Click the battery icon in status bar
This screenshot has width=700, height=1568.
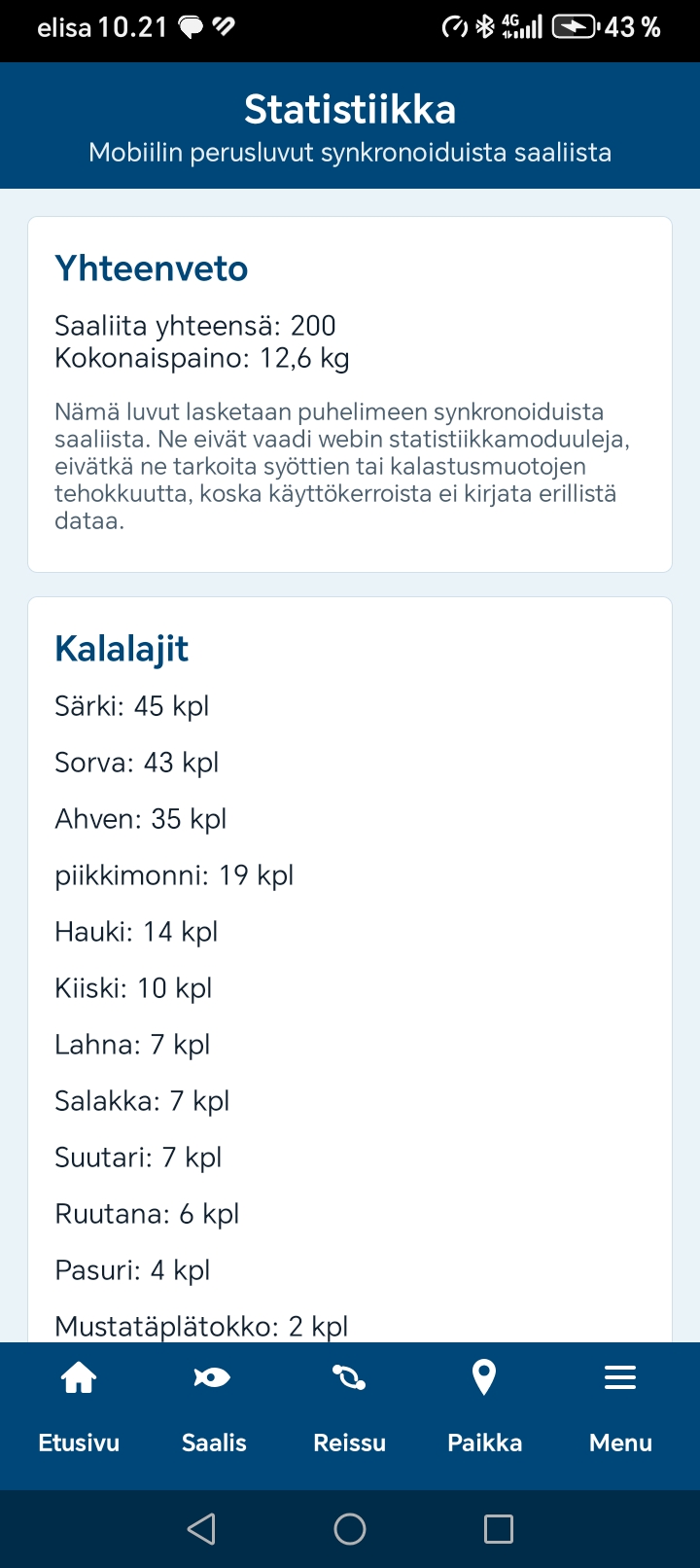tap(575, 27)
